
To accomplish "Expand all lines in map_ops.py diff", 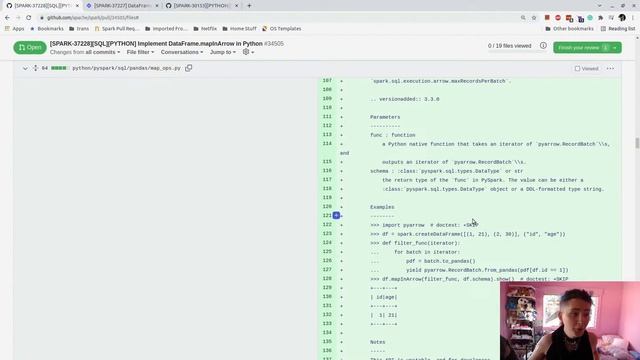I will click(x=36, y=68).
